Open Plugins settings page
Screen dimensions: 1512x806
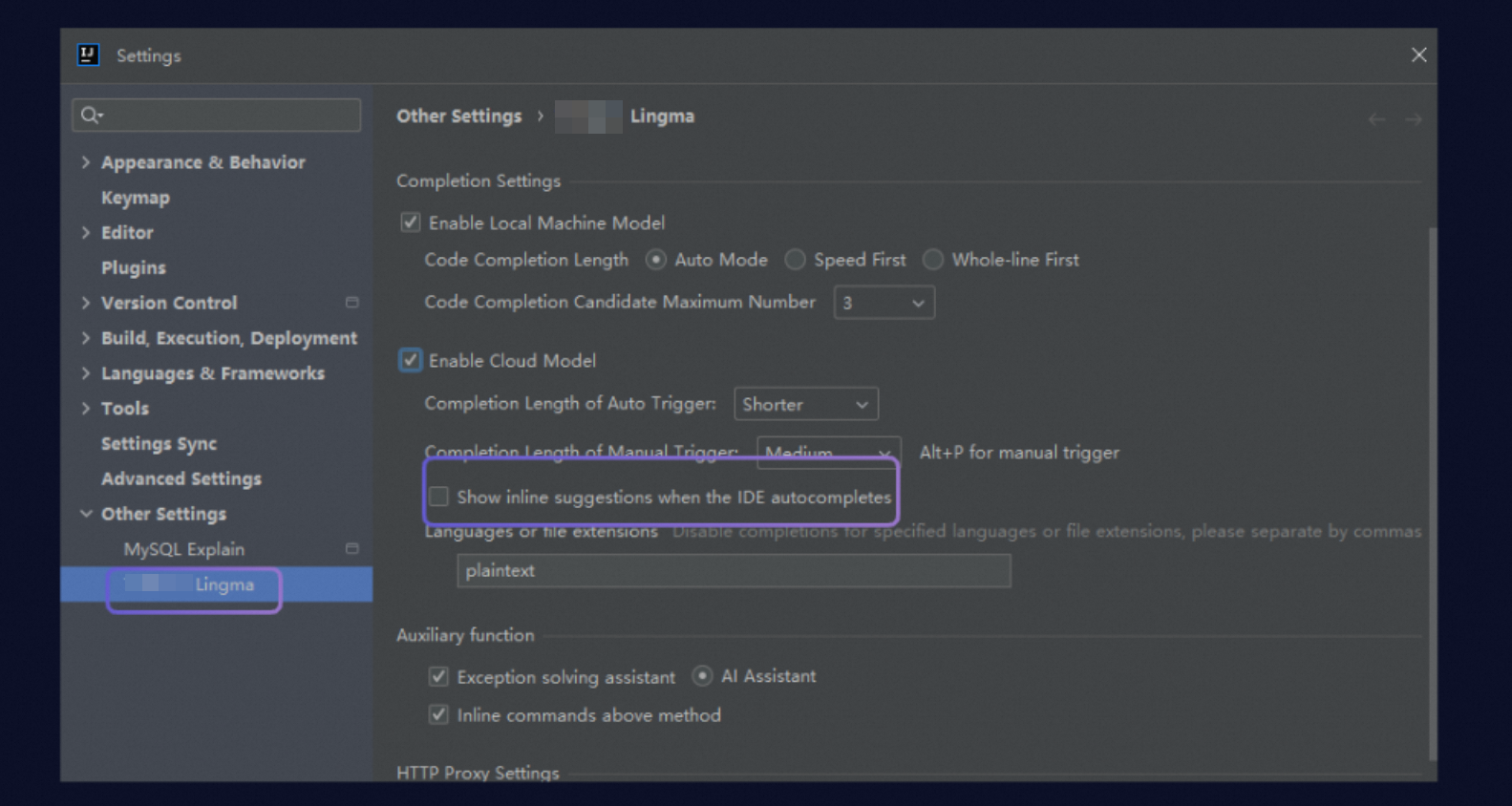click(x=134, y=267)
